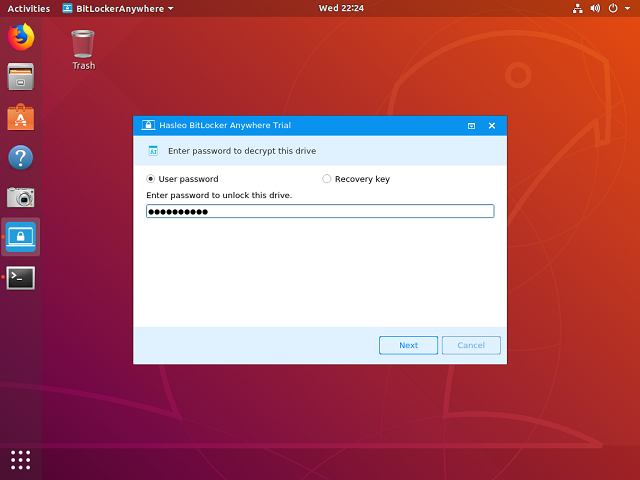640x480 pixels.
Task: Select the User password option
Action: coord(182,179)
